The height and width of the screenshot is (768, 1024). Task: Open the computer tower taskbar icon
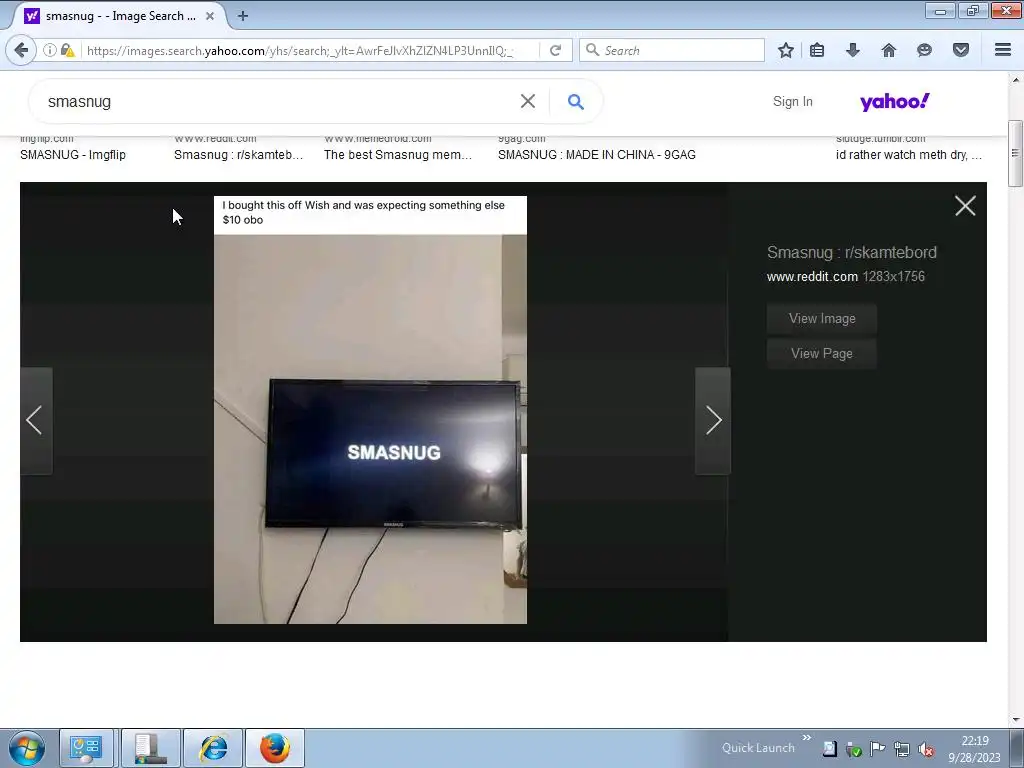(x=150, y=748)
